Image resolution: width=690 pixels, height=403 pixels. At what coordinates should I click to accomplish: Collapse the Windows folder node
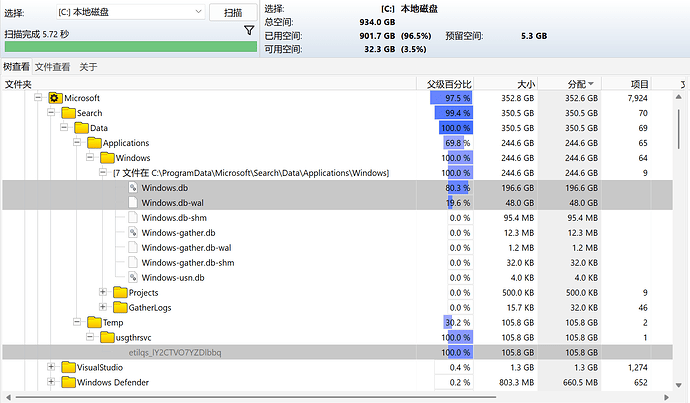click(90, 157)
